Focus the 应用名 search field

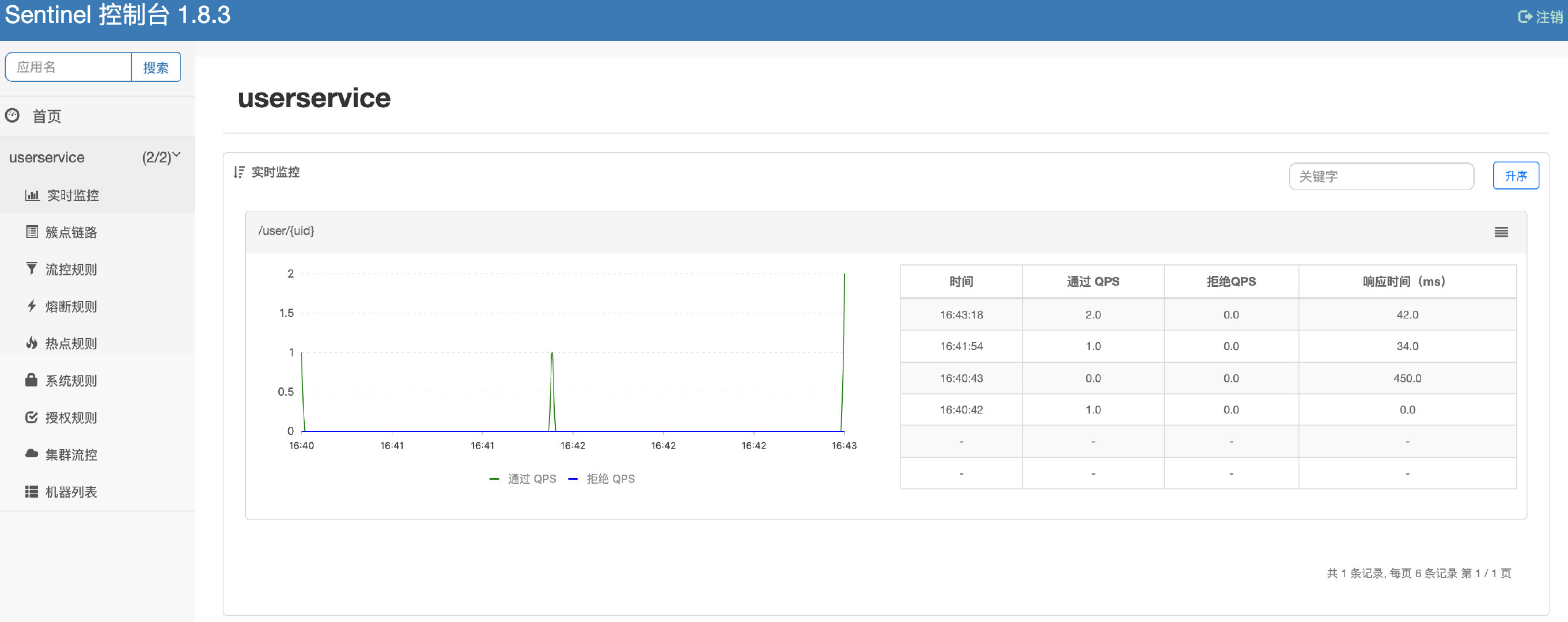[68, 67]
